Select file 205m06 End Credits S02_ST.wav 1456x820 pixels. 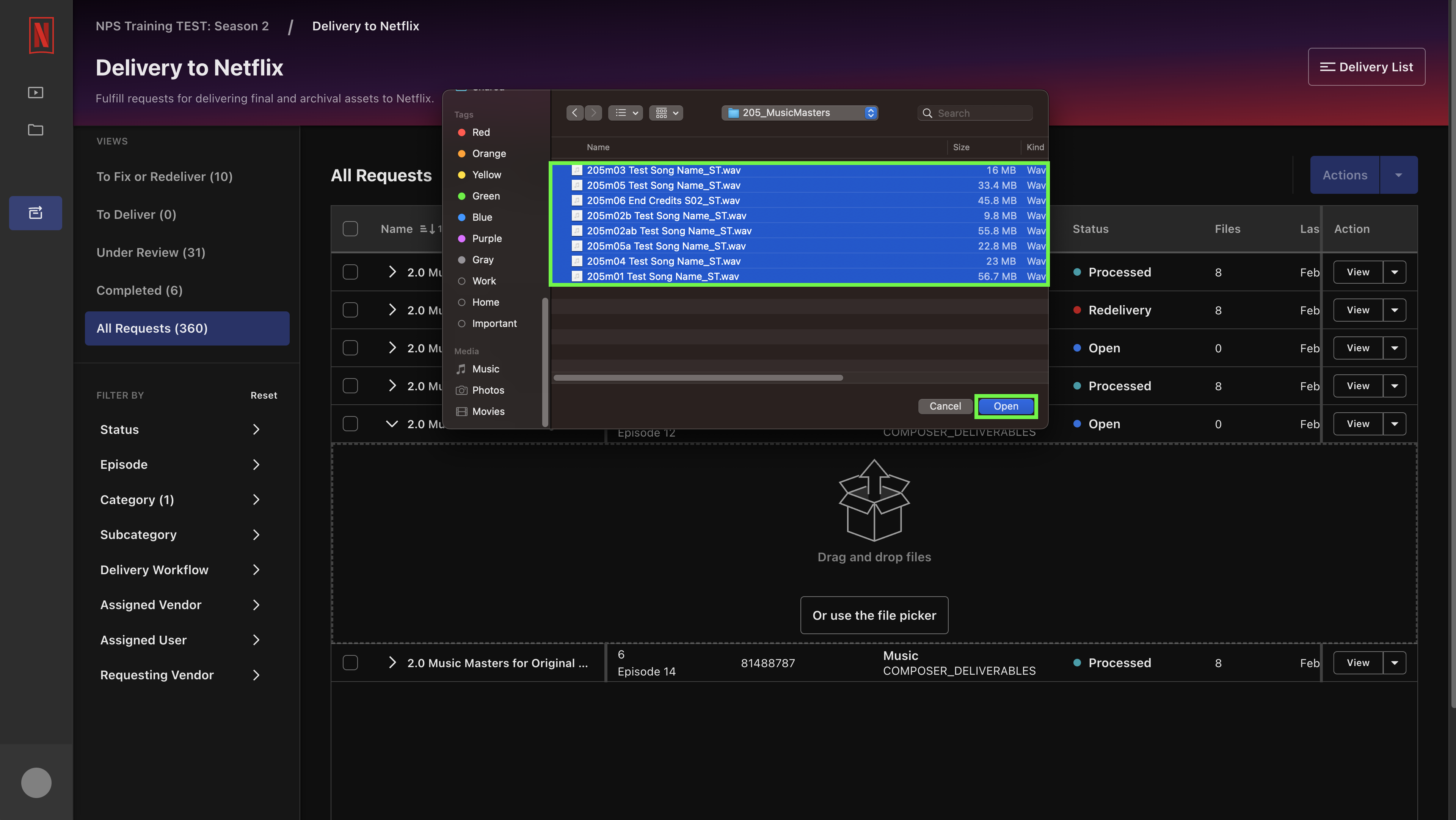click(799, 201)
